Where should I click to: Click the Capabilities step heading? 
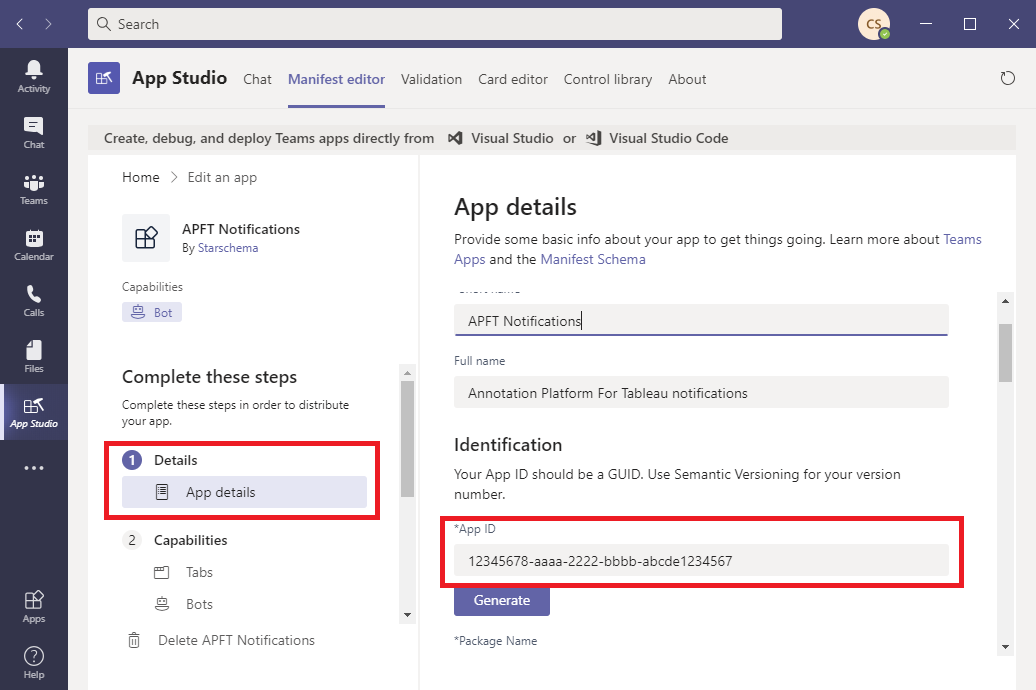click(x=190, y=540)
